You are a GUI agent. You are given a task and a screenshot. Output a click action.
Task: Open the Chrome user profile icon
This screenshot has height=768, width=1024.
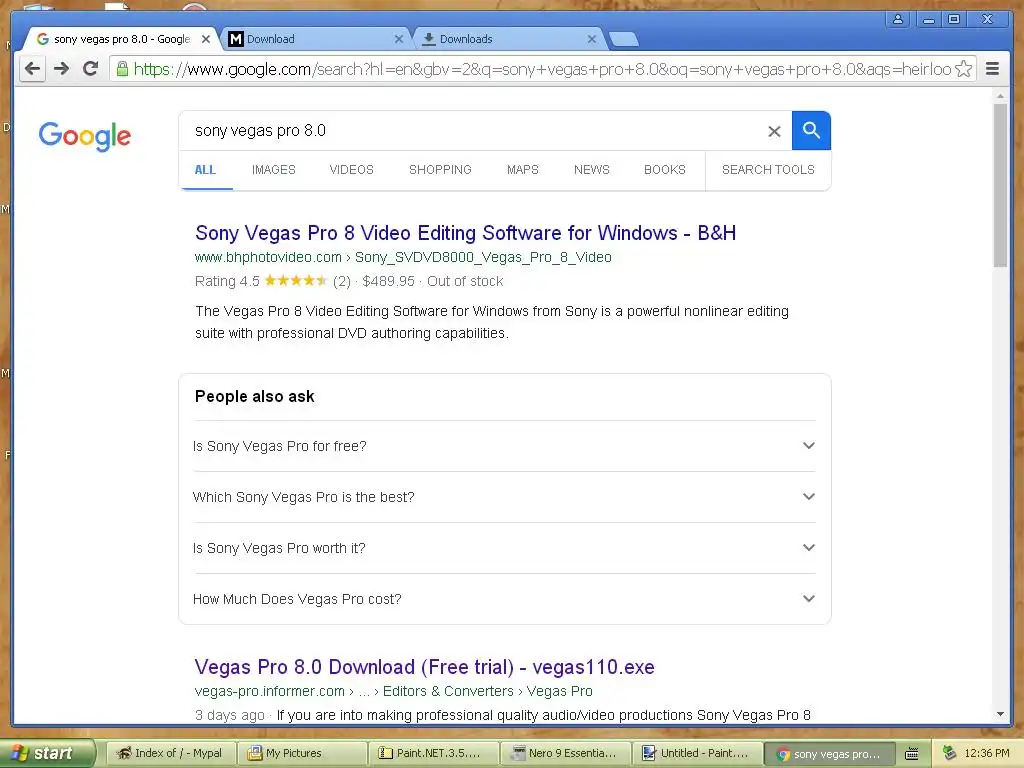pos(898,19)
